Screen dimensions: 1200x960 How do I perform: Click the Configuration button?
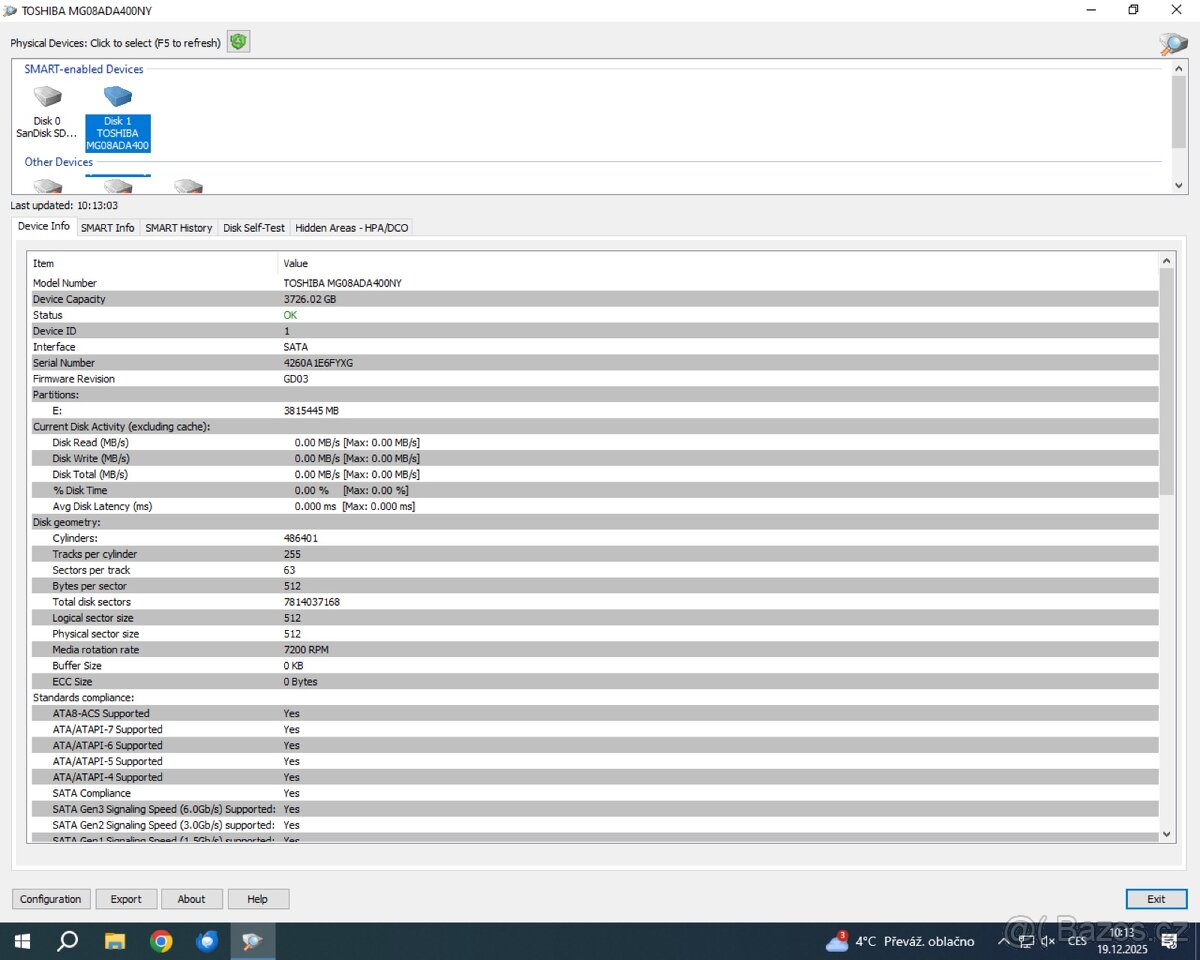[51, 899]
